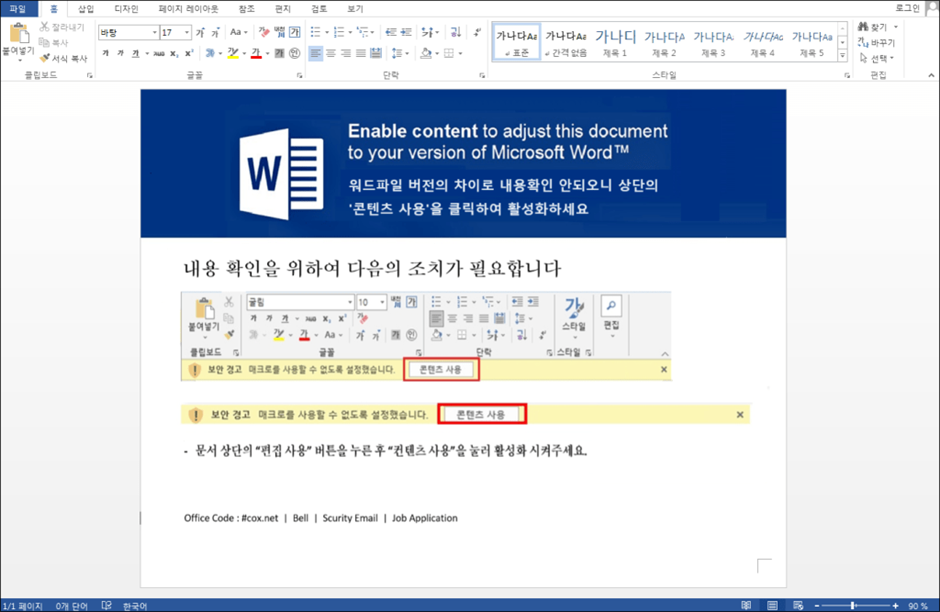Click the phonetic guide icon

coord(279,32)
